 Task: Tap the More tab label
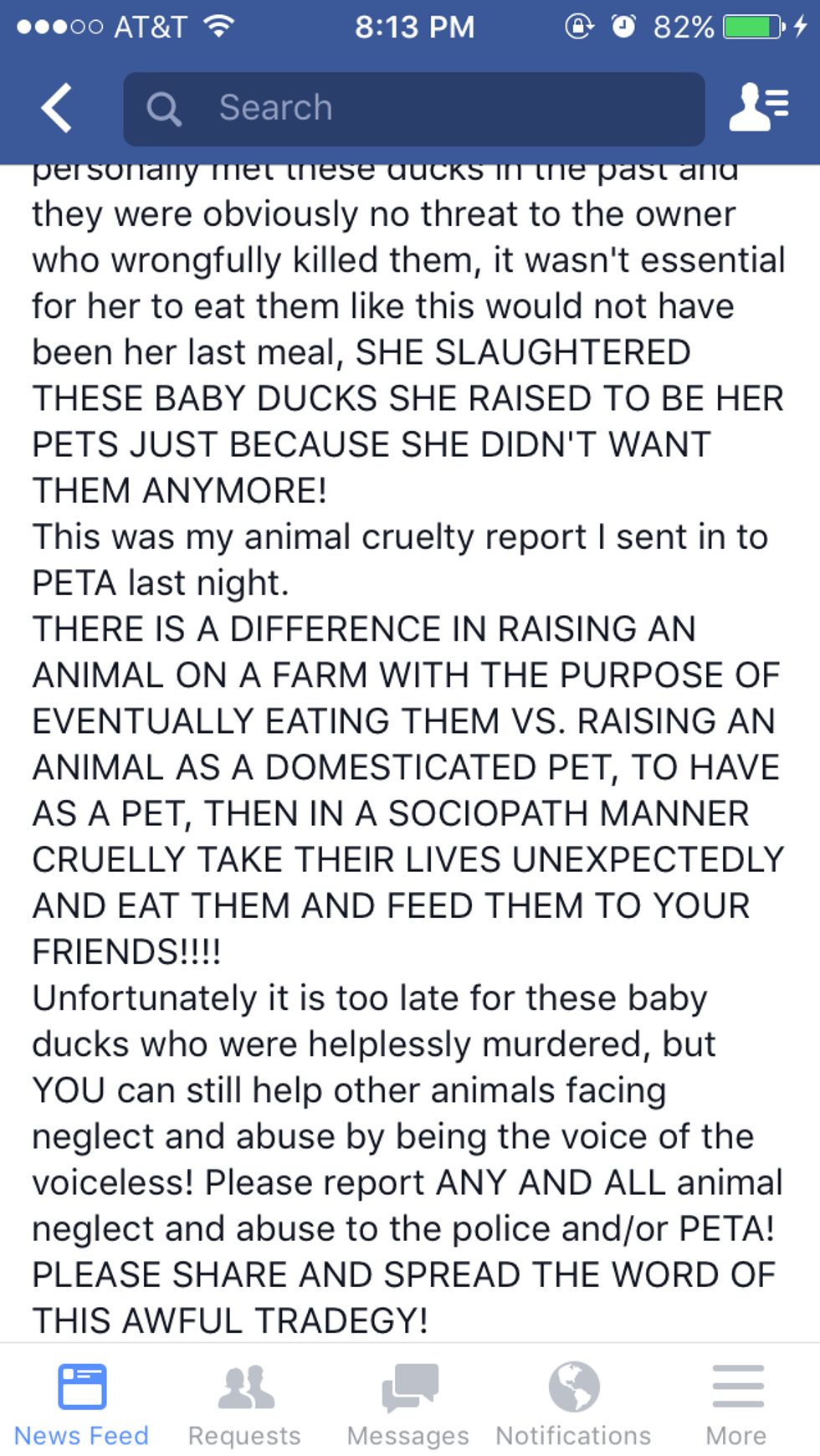736,1436
